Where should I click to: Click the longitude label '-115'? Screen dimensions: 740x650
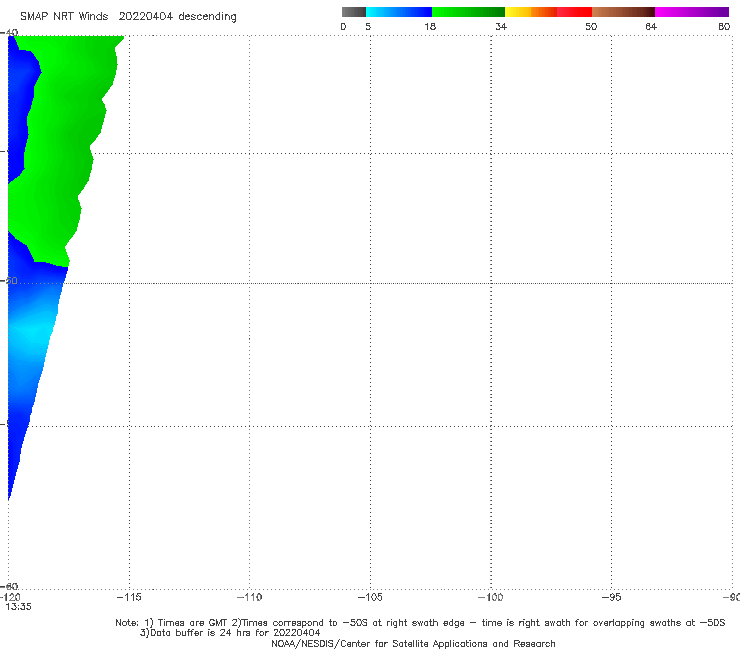(x=129, y=597)
